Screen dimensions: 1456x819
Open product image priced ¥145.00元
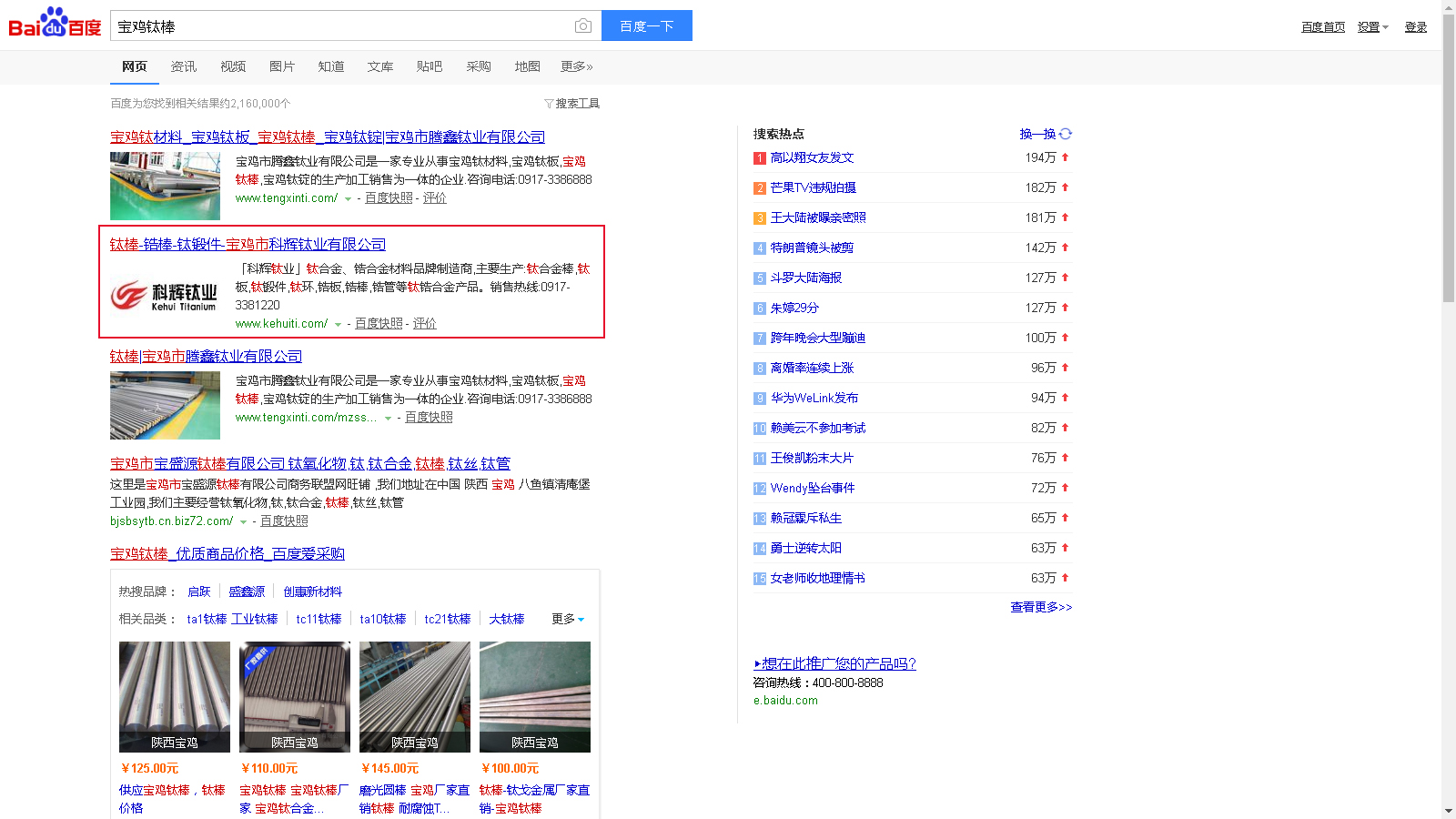coord(415,697)
